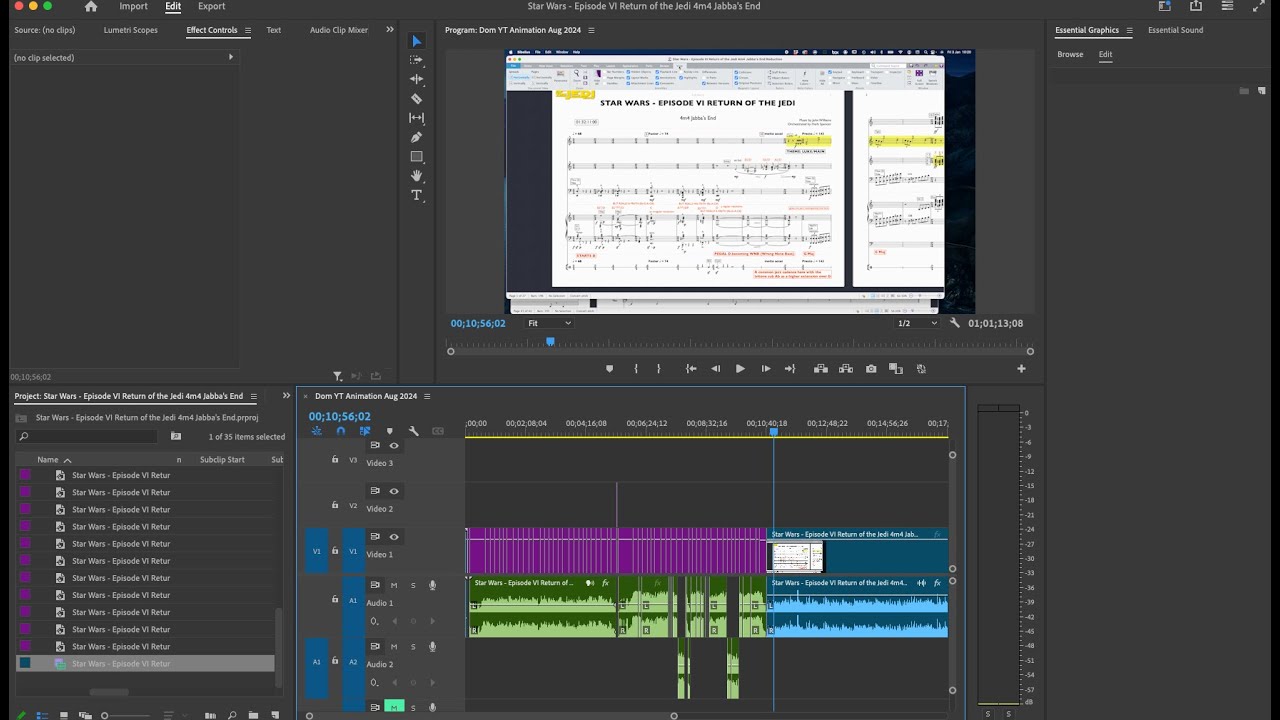Open Program monitor settings wrench
Viewport: 1280px width, 720px height.
[955, 323]
